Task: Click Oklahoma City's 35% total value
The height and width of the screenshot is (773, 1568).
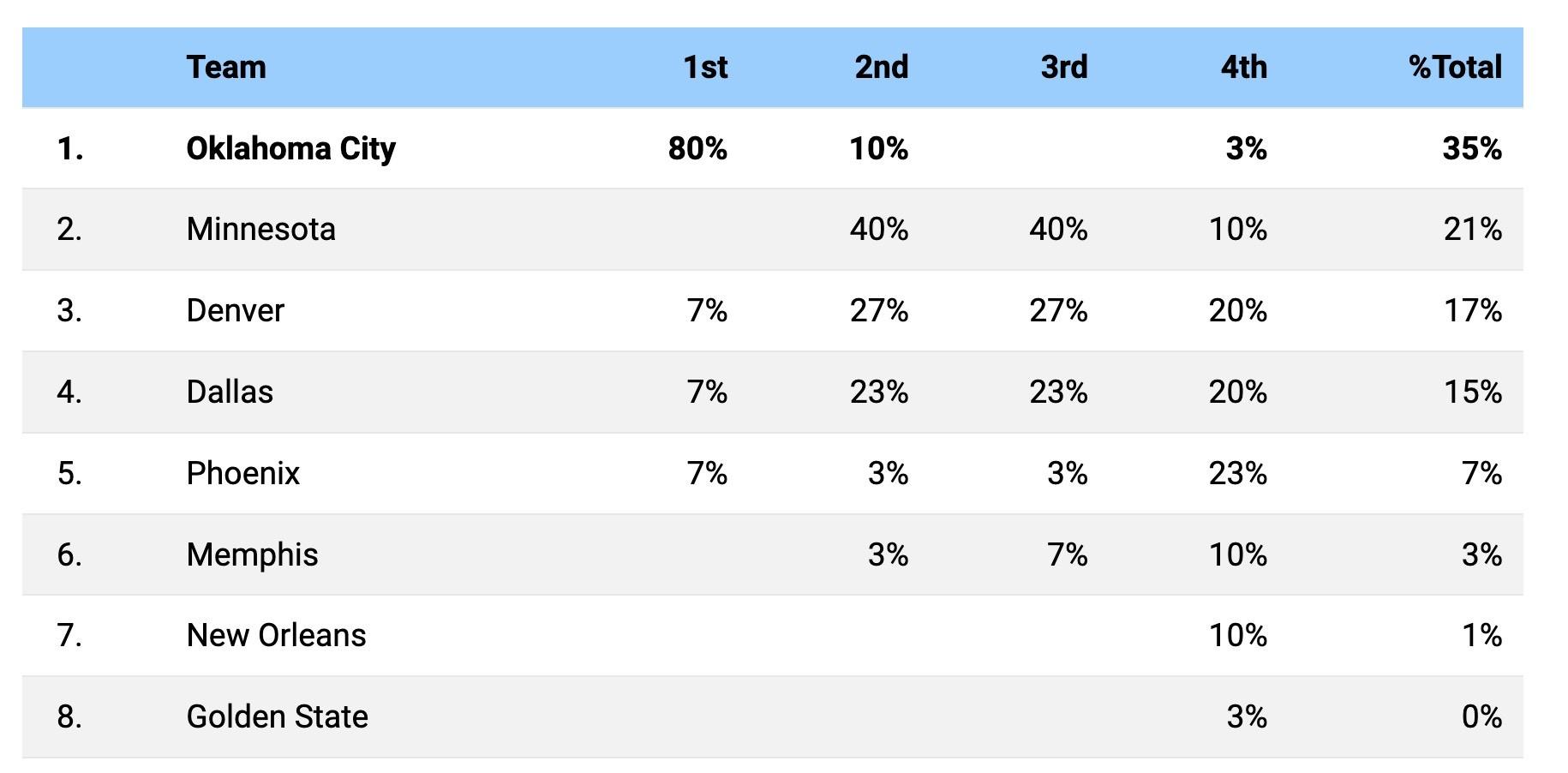Action: pyautogui.click(x=1471, y=148)
